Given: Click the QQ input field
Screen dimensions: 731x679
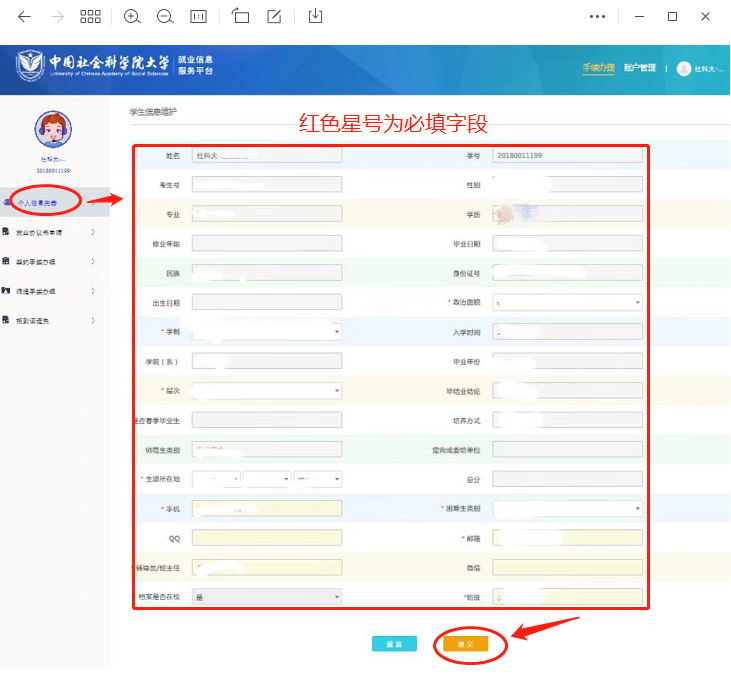Looking at the screenshot, I should [x=266, y=538].
